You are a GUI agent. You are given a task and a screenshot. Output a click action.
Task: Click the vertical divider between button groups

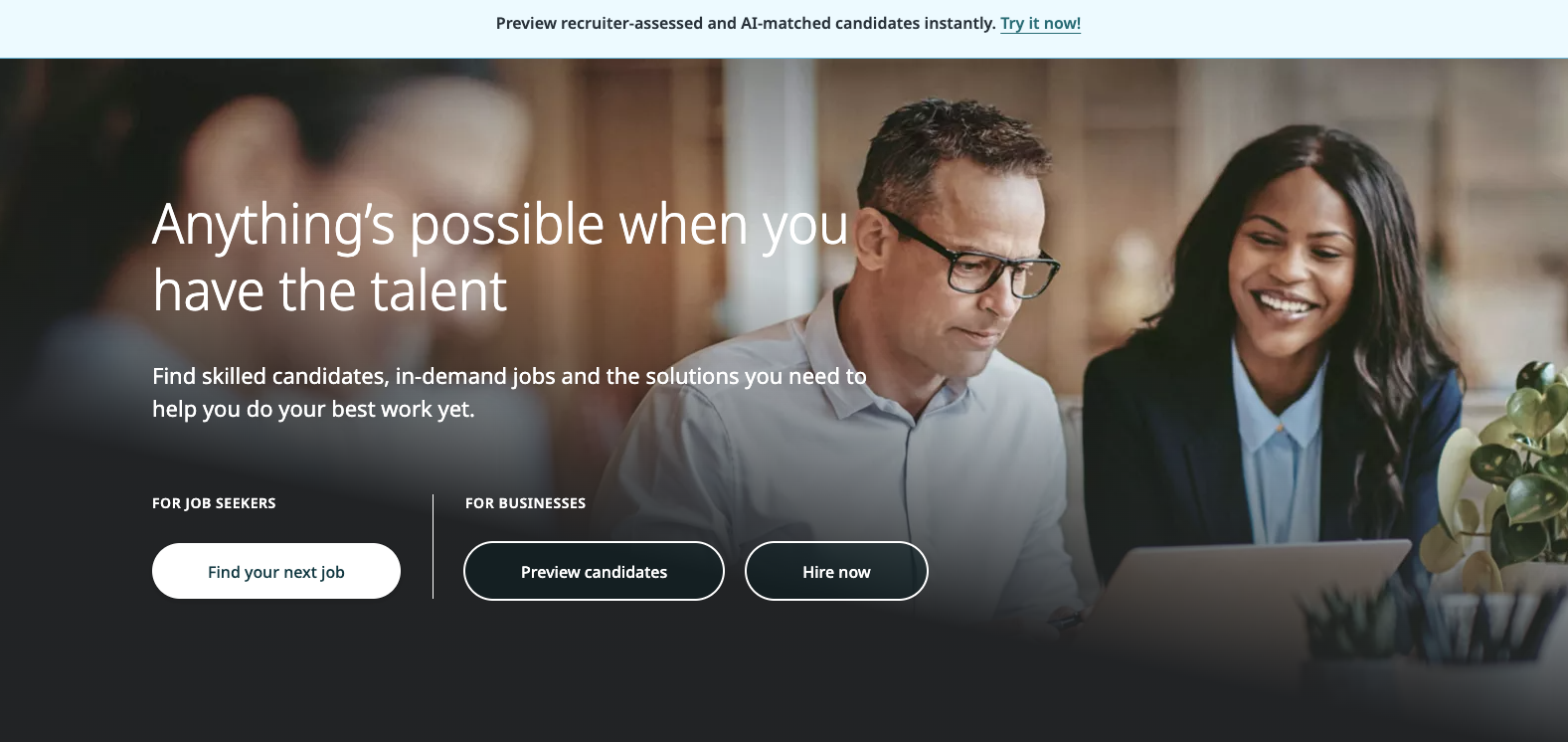(x=433, y=546)
